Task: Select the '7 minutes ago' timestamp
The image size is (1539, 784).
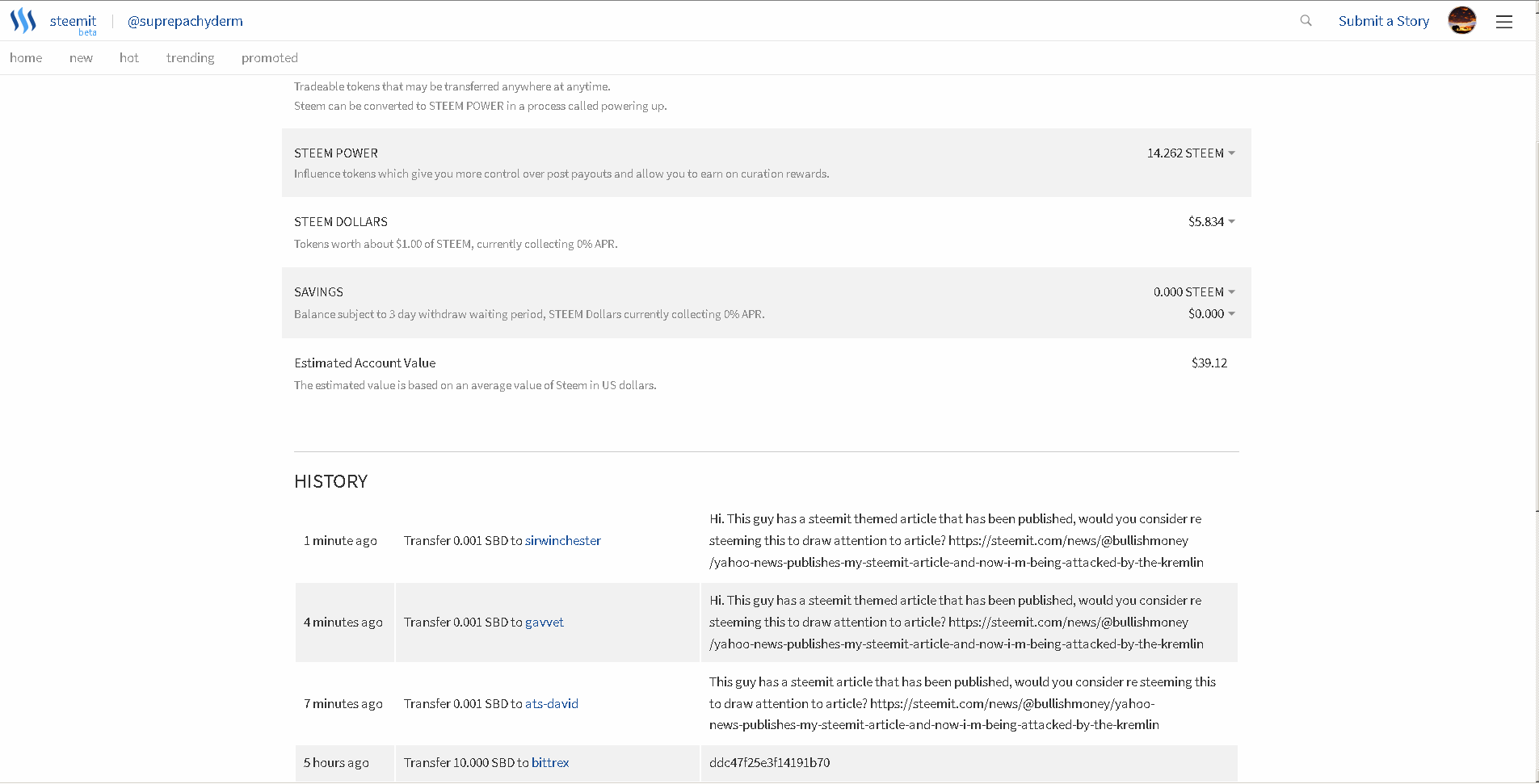Action: click(343, 704)
